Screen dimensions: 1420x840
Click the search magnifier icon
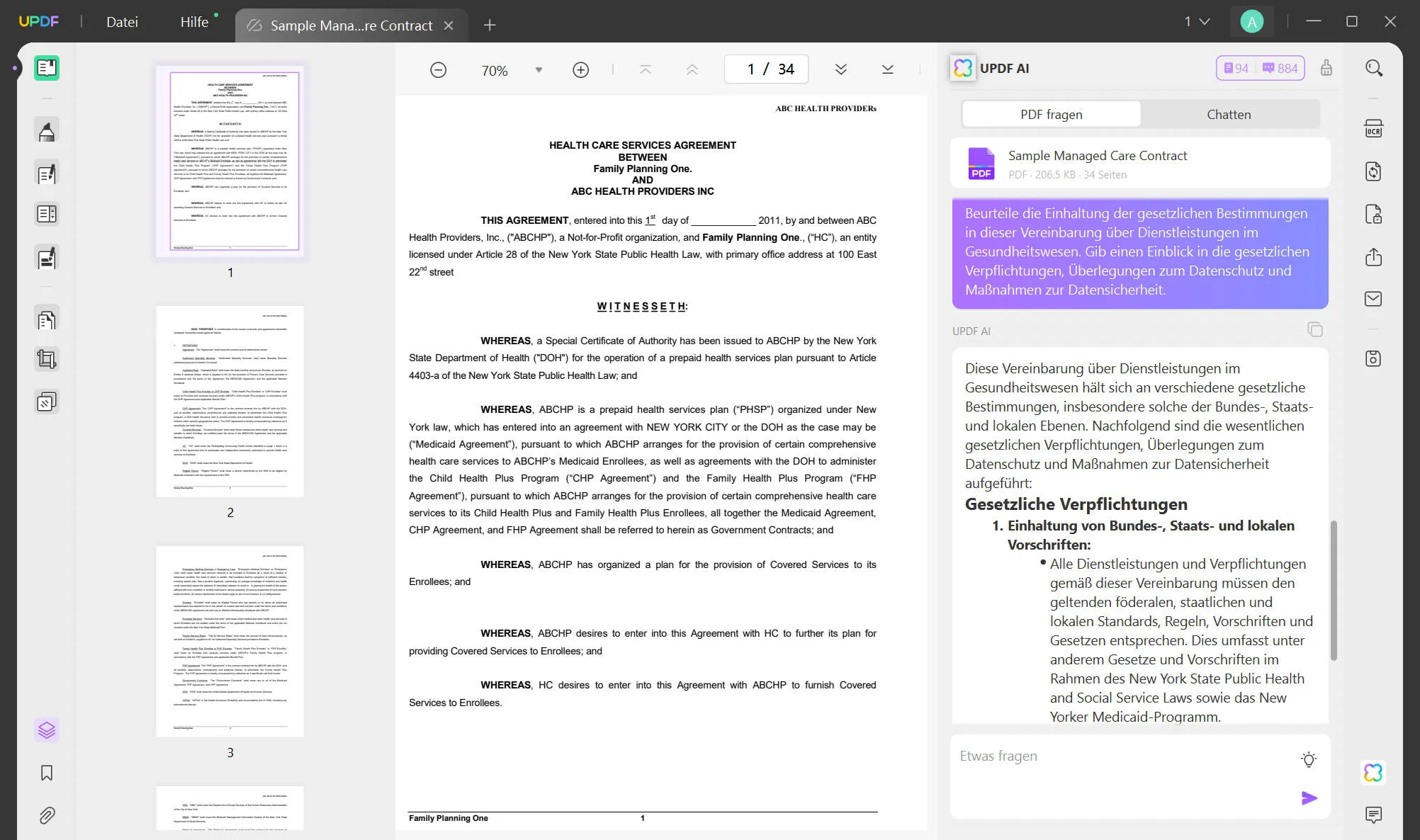[1373, 68]
